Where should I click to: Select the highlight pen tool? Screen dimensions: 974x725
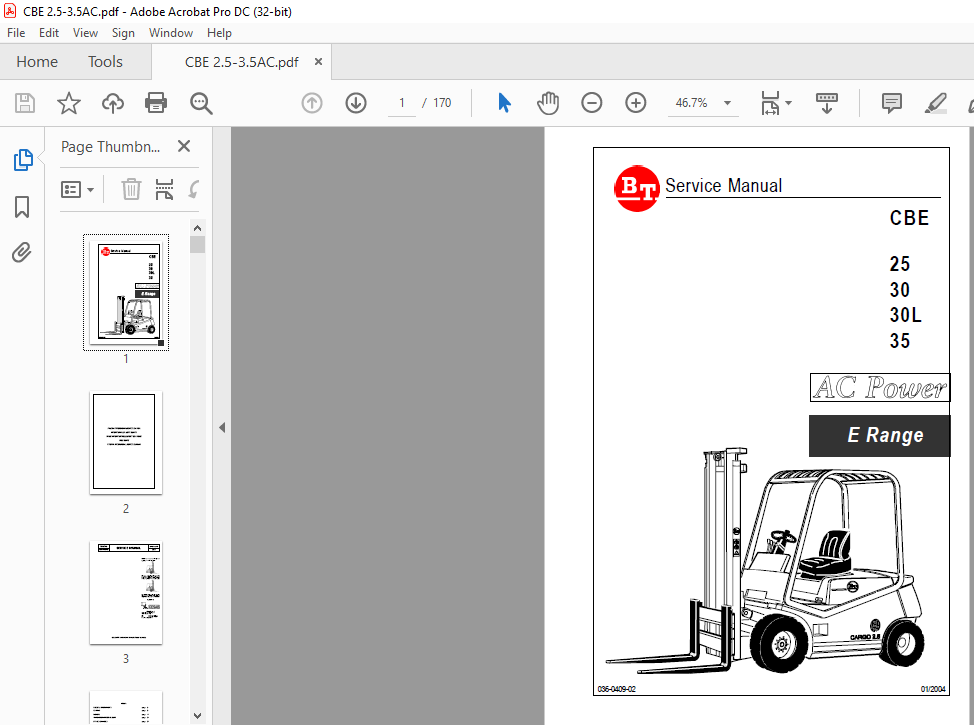[x=935, y=103]
